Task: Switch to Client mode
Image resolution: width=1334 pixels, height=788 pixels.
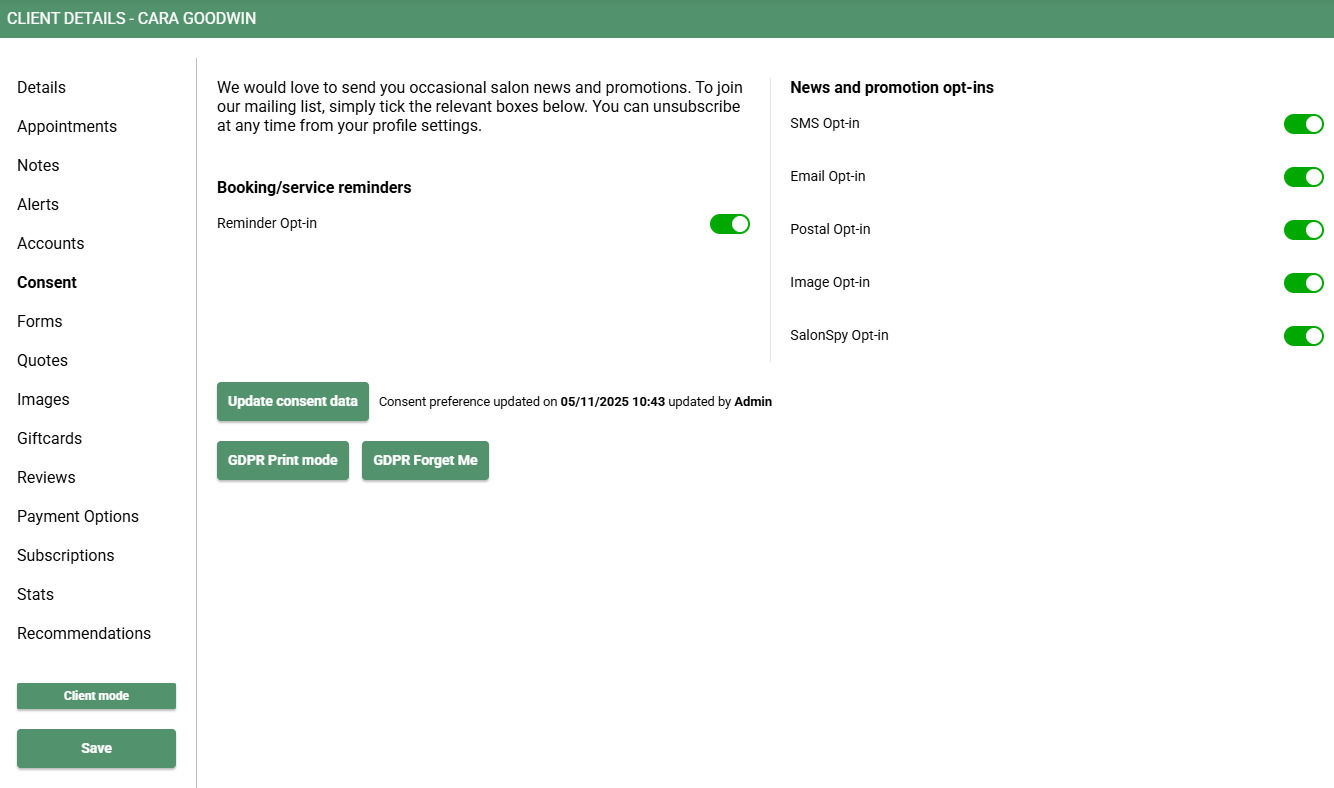Action: click(x=96, y=696)
